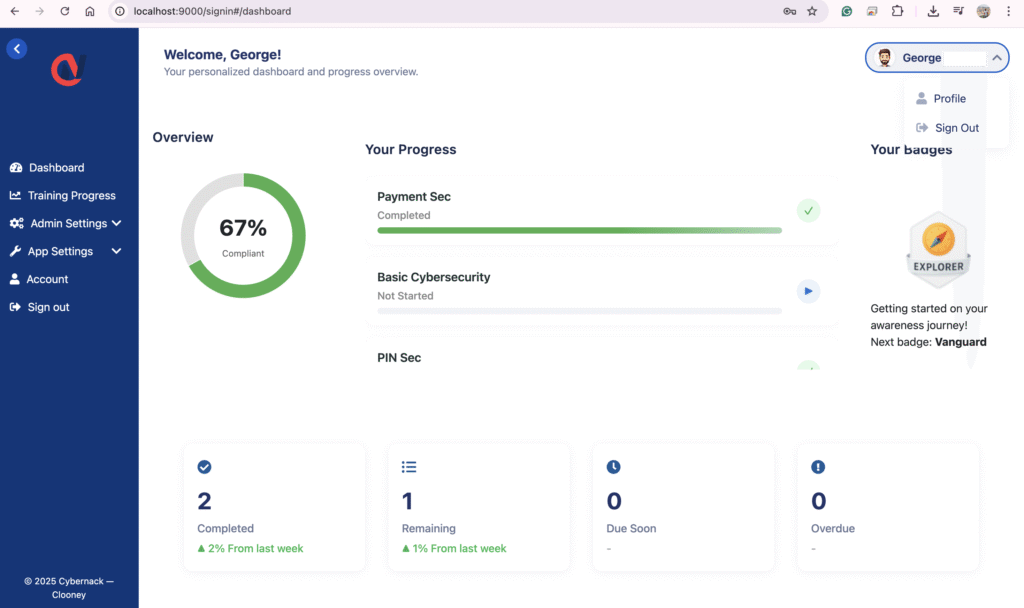Click the Remaining card list icon

pyautogui.click(x=408, y=467)
